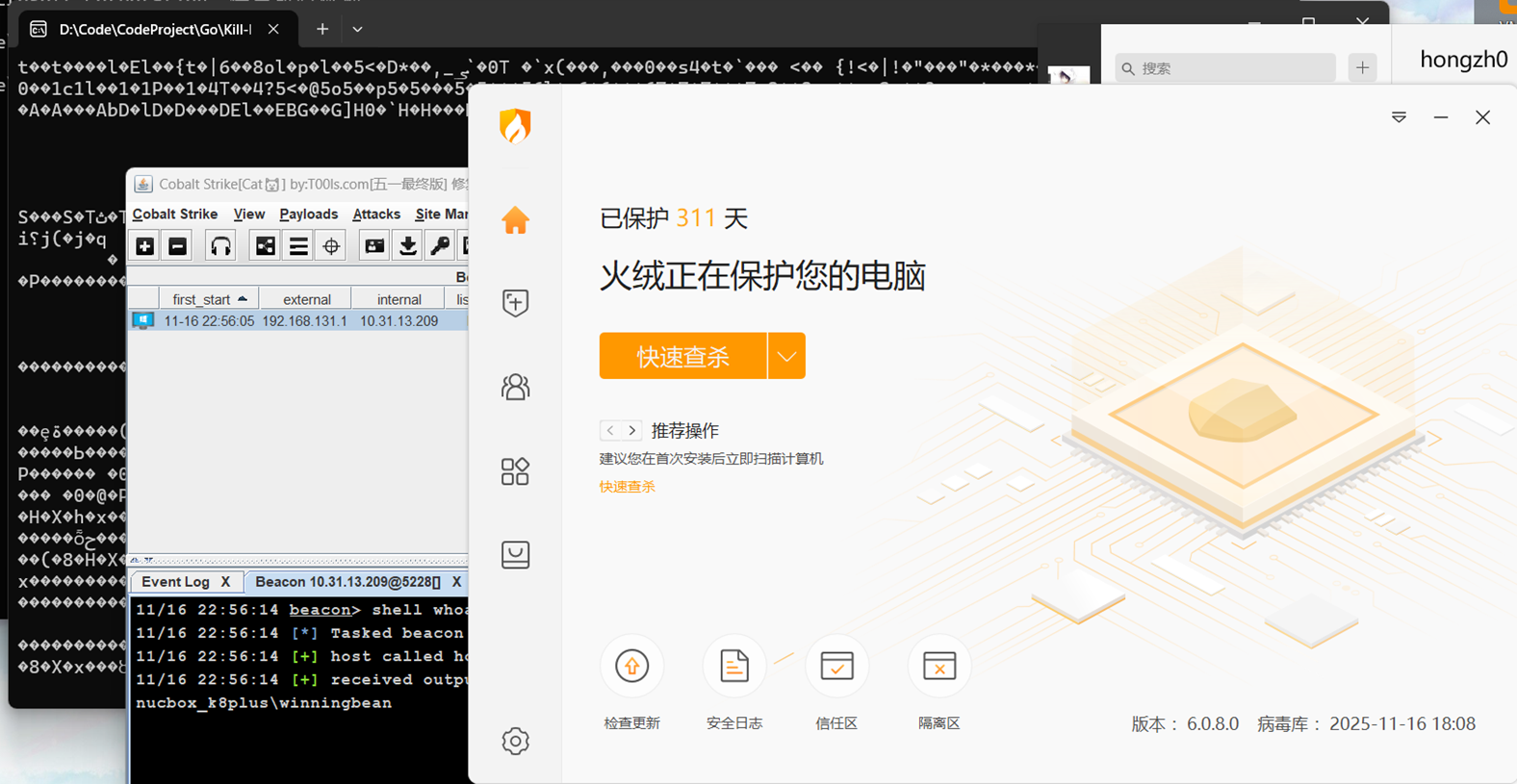Open terminal tab dropdown chevron
1517x784 pixels.
(x=357, y=30)
